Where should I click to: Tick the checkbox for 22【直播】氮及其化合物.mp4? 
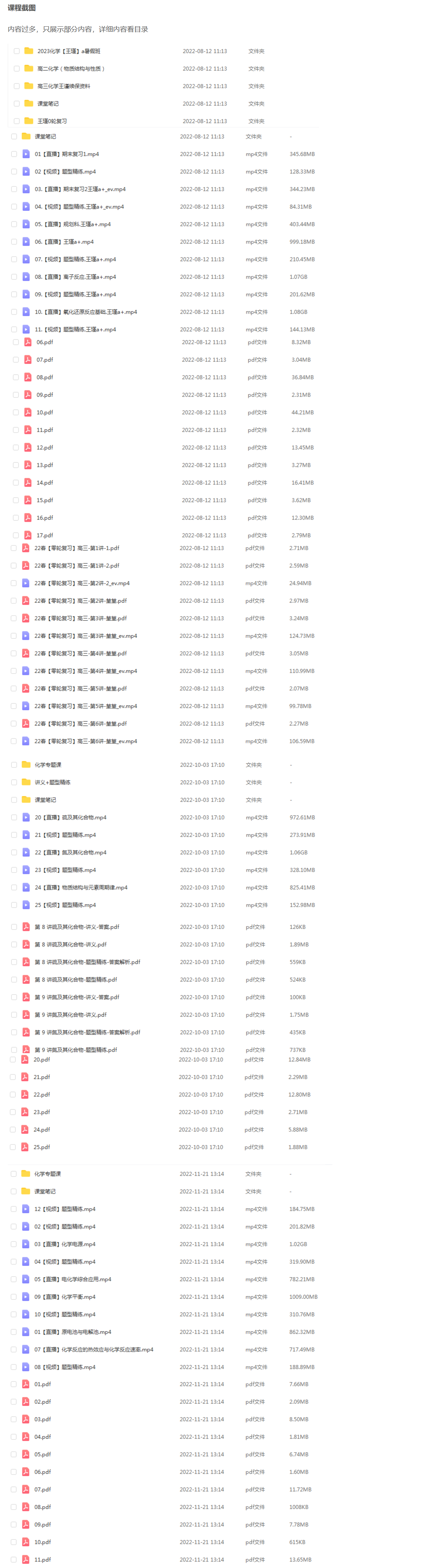click(x=14, y=852)
